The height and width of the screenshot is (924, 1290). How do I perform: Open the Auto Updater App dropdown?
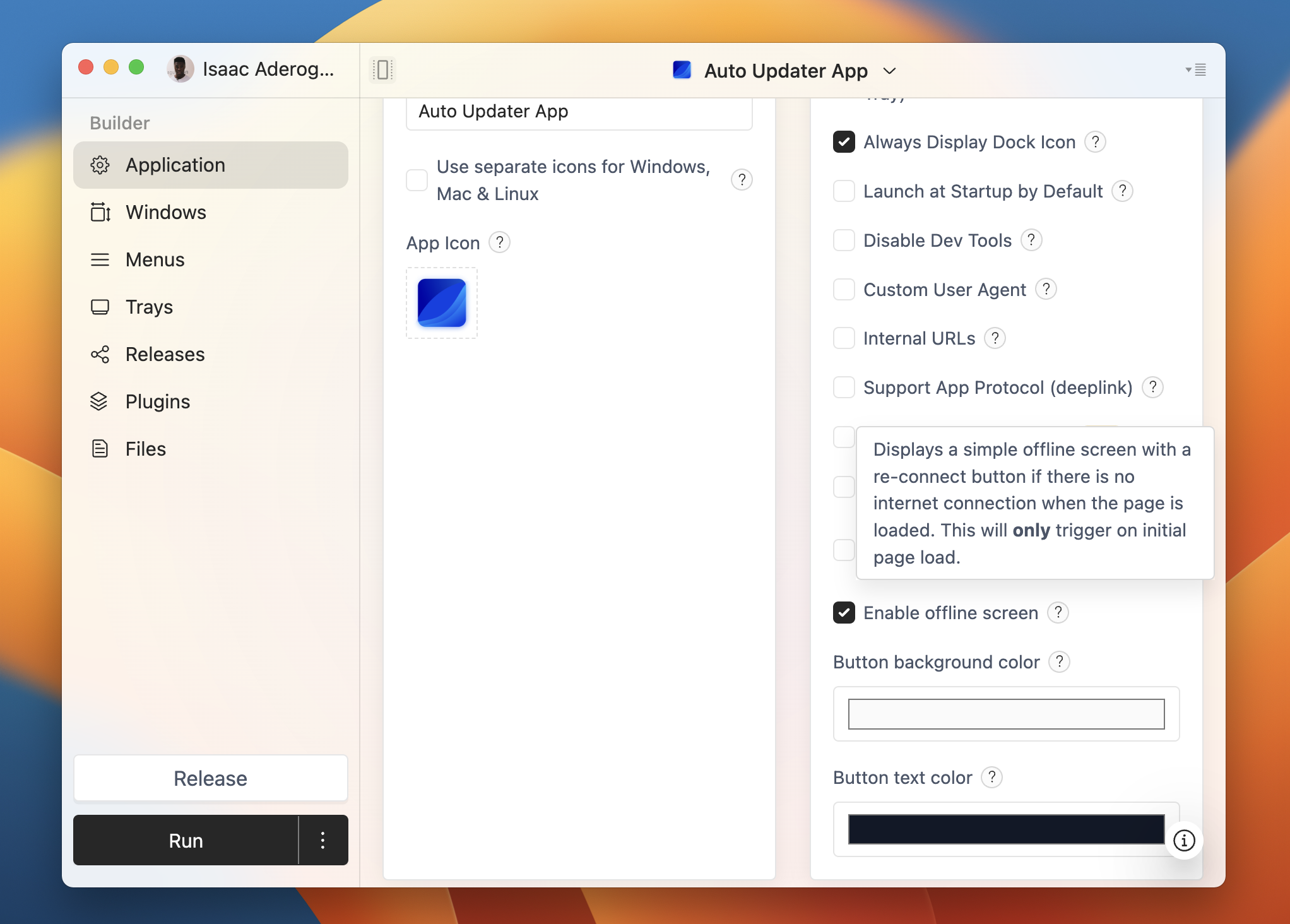(889, 71)
